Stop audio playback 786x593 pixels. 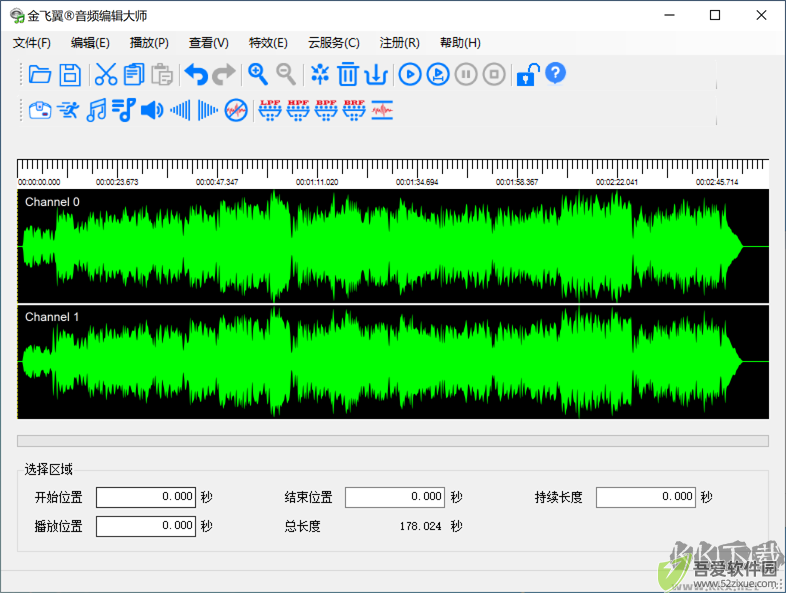tap(494, 74)
